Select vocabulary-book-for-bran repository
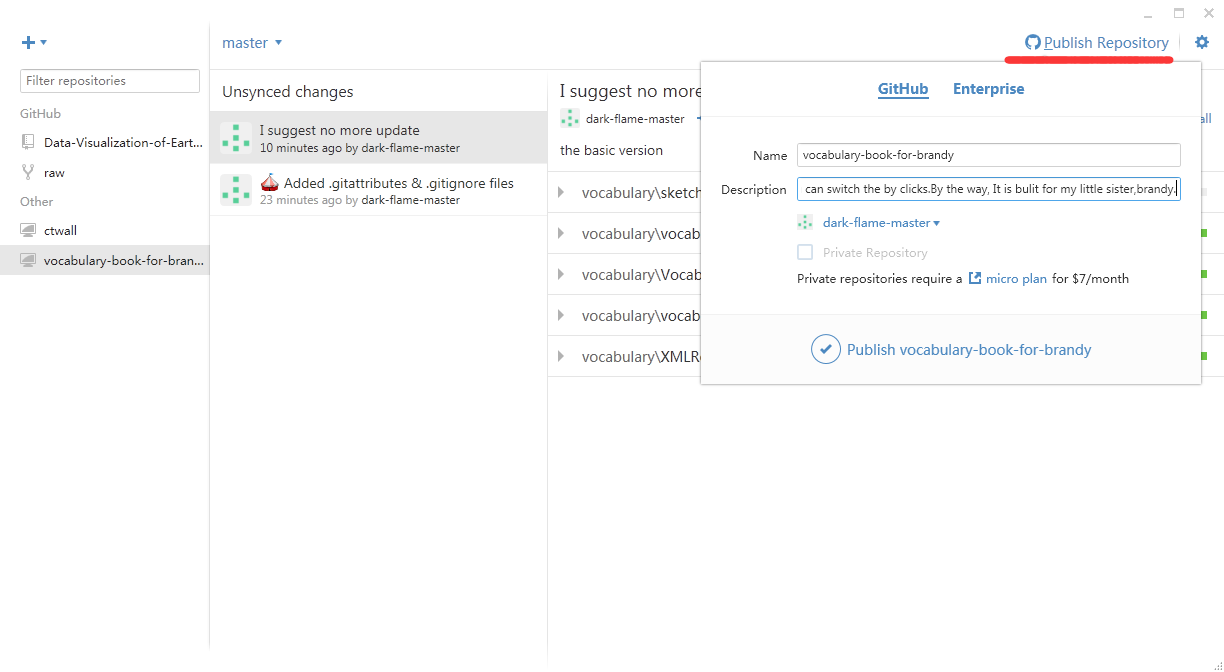 (x=105, y=260)
